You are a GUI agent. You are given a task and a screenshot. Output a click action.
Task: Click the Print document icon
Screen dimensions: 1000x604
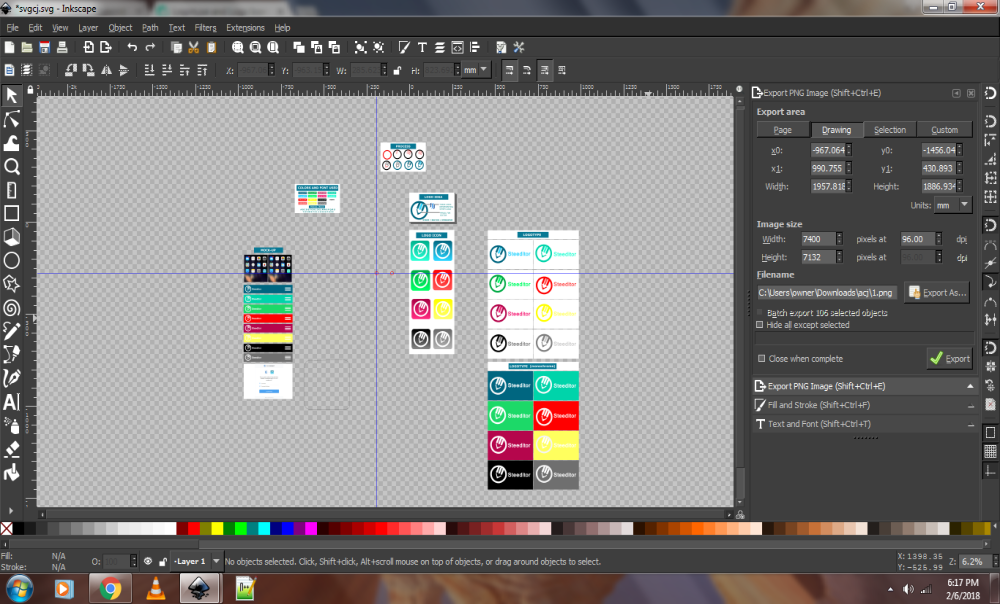(x=62, y=47)
